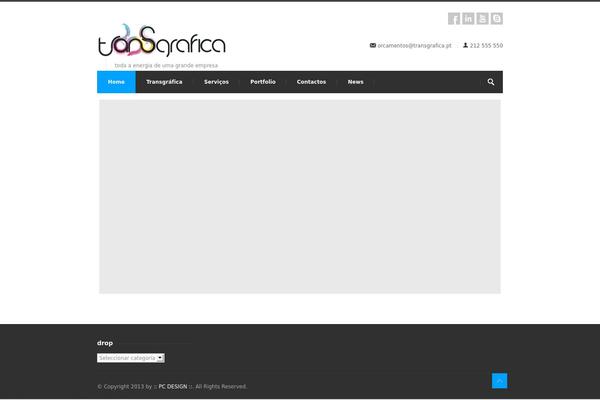Click the rightmost social icon in header
This screenshot has width=600, height=400.
[497, 18]
